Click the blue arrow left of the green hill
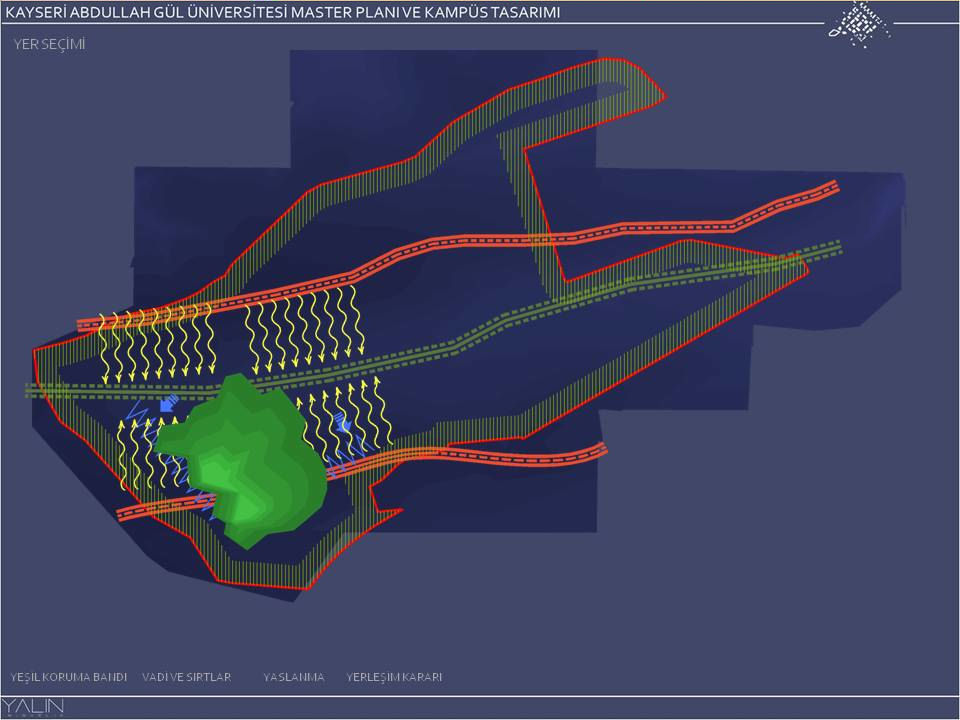960x720 pixels. (x=167, y=405)
